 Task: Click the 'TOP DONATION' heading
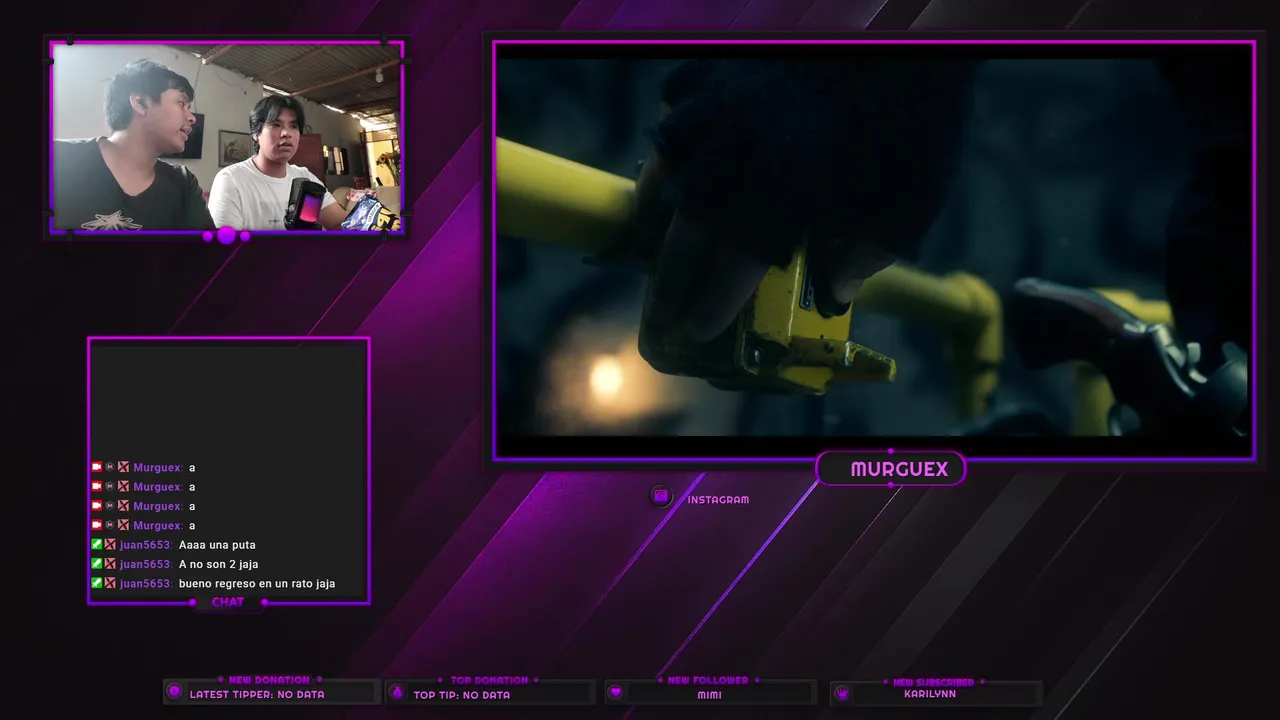pos(489,680)
